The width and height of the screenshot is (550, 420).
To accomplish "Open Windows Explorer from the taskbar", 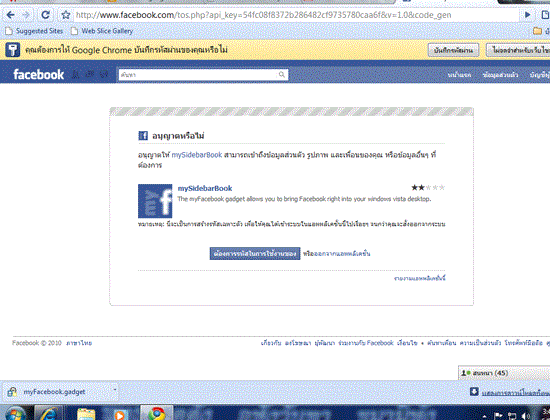I will [86, 414].
